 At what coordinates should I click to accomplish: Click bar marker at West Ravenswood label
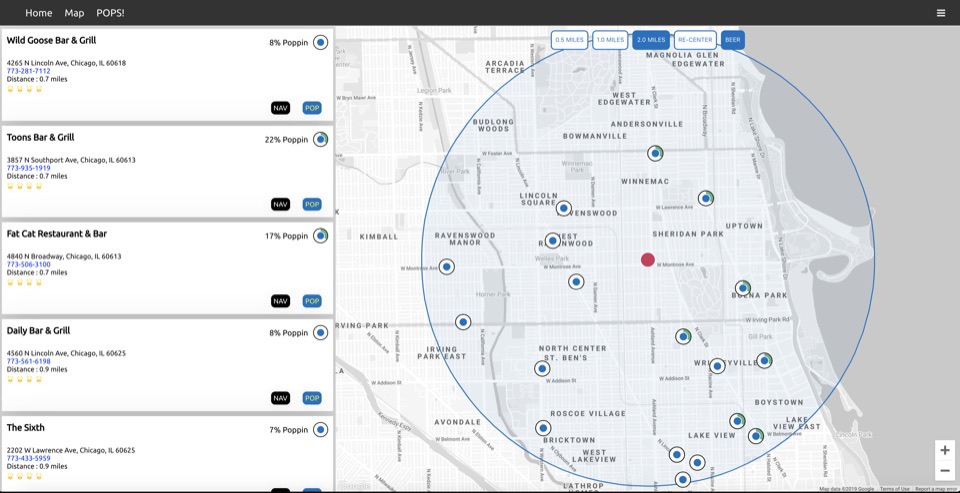553,241
